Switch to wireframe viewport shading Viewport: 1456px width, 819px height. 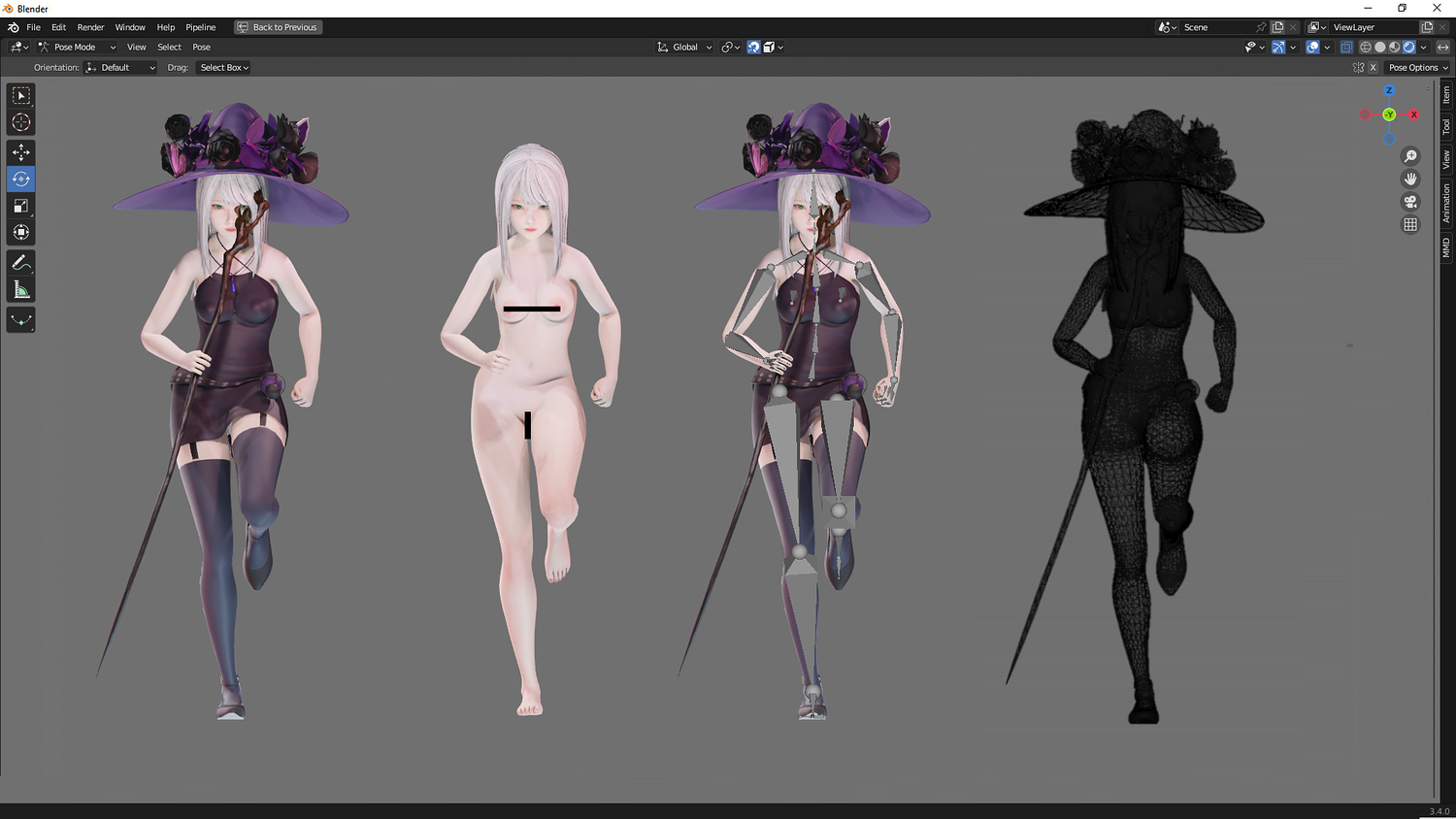point(1366,47)
